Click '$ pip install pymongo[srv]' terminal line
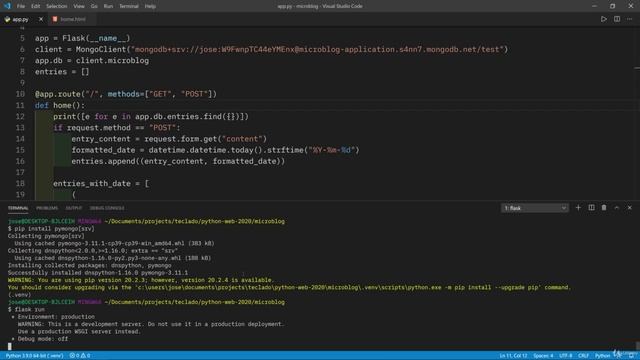 pos(51,229)
